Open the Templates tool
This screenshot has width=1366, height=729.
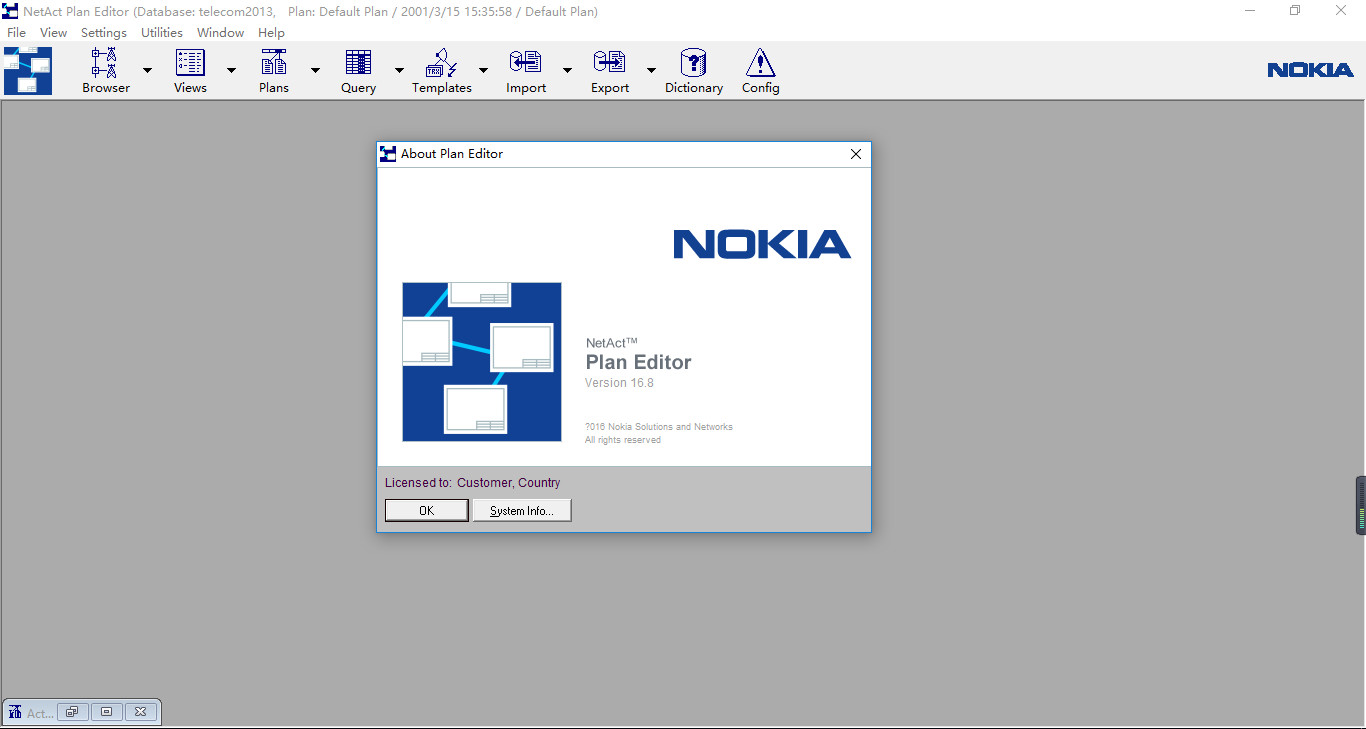[441, 68]
